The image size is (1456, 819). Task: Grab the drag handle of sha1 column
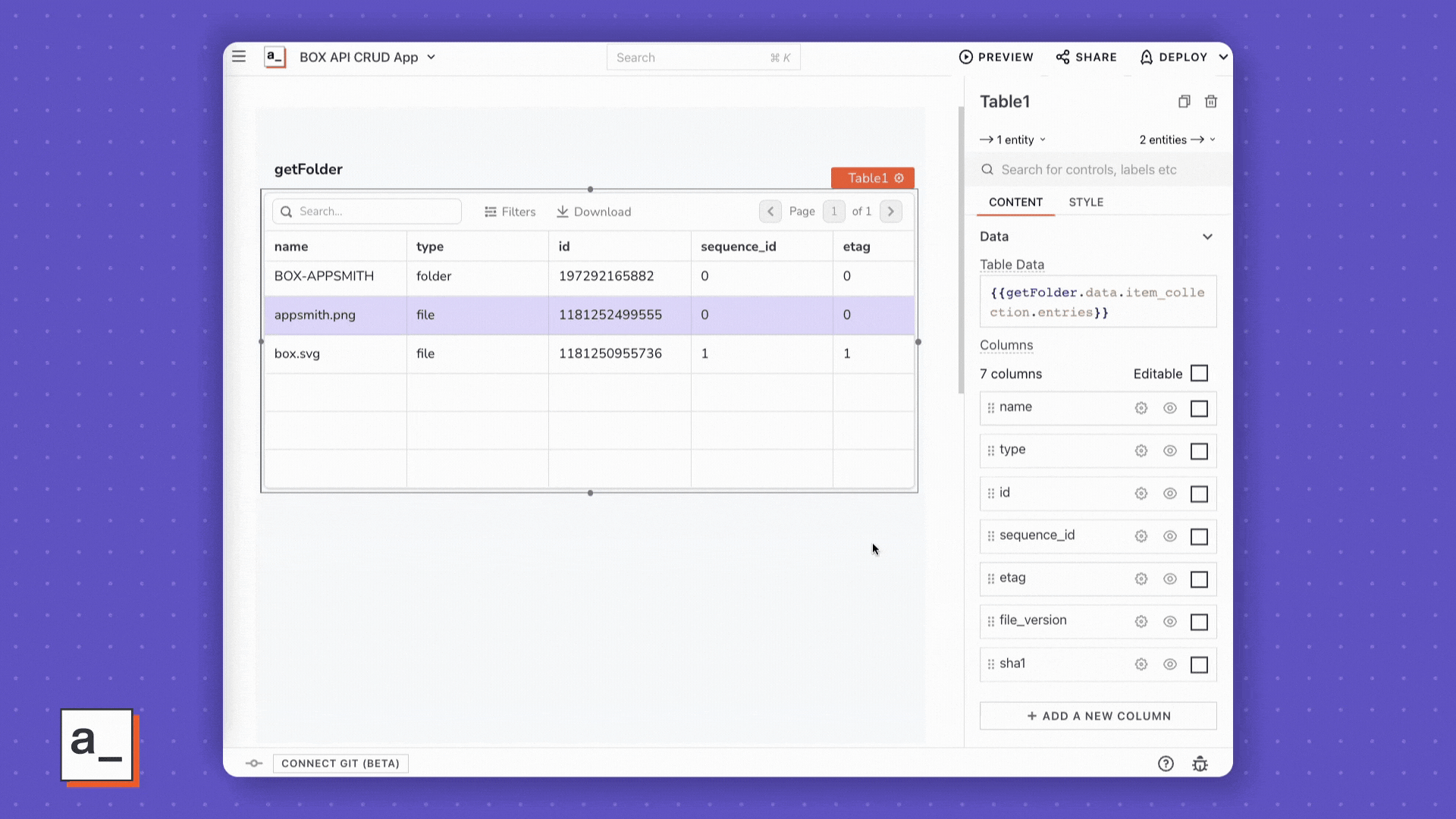pyautogui.click(x=990, y=664)
